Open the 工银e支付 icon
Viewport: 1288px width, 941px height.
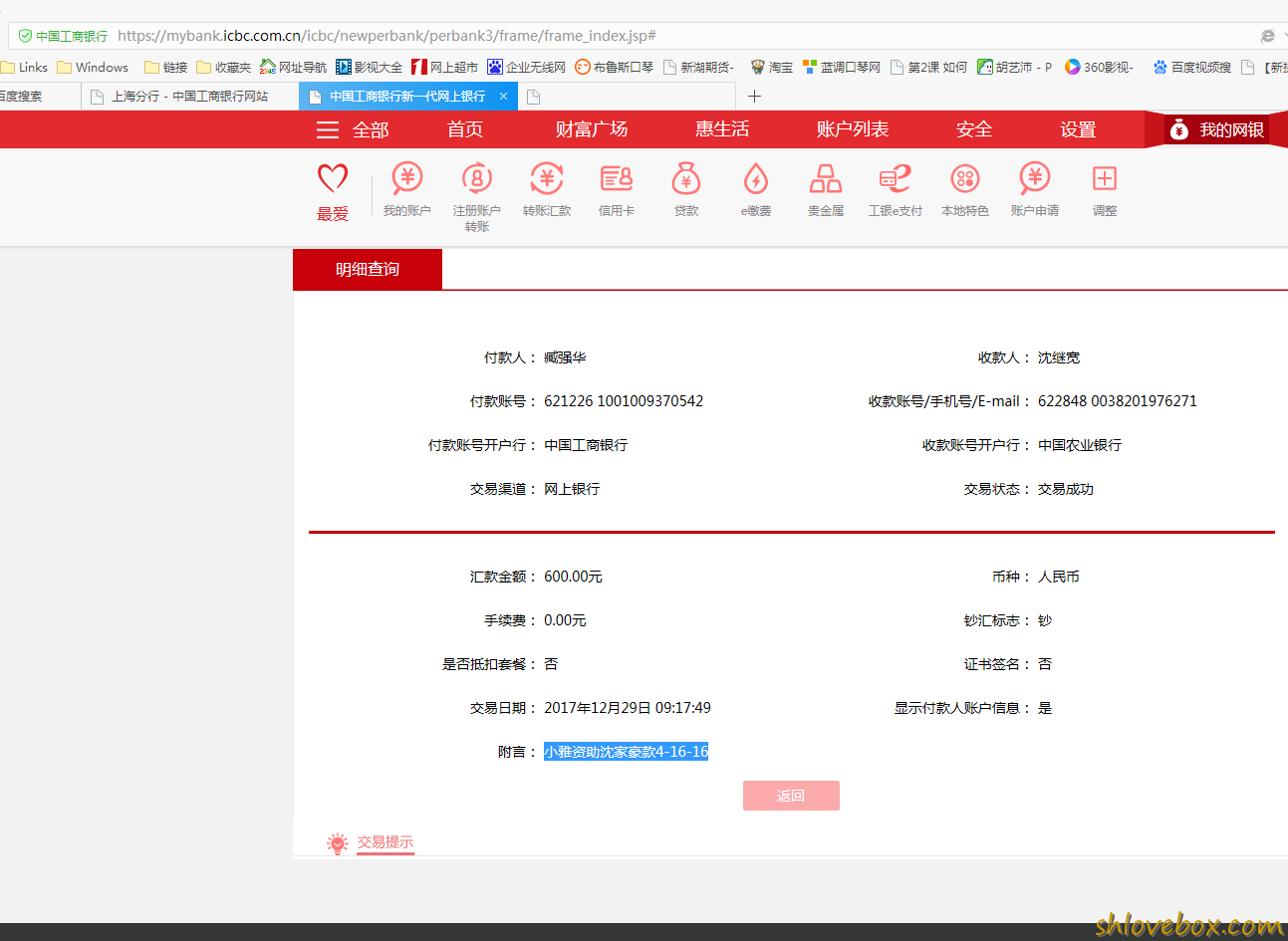896,178
